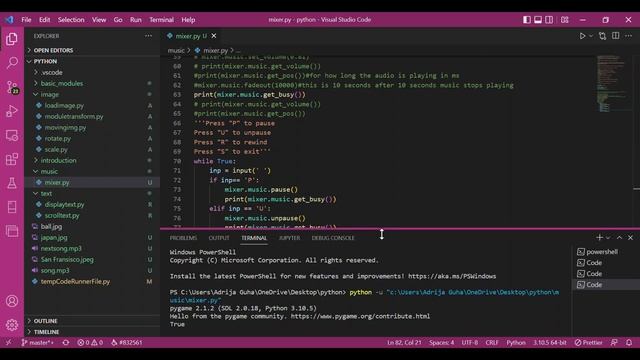Open loadimage.py in the explorer
This screenshot has width=640, height=360.
click(x=92, y=105)
